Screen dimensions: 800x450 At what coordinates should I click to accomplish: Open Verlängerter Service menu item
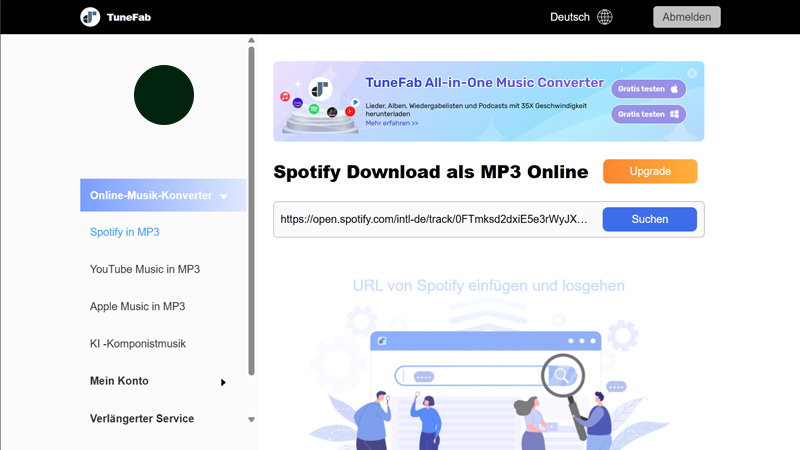pyautogui.click(x=142, y=418)
